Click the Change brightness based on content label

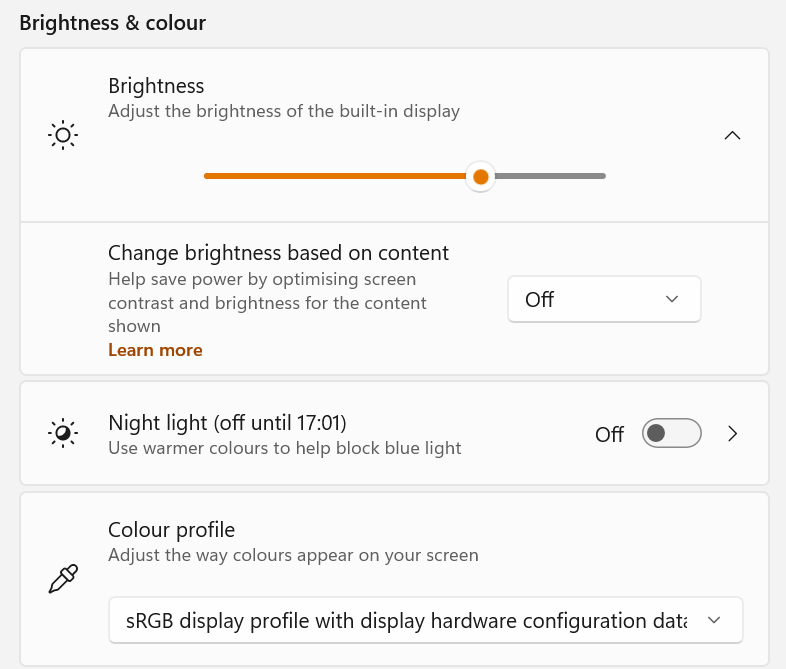click(278, 252)
